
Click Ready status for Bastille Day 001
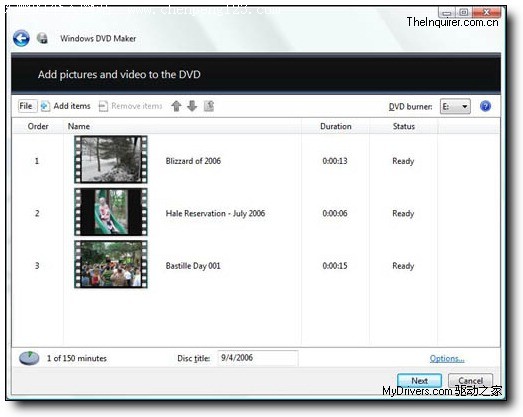403,266
